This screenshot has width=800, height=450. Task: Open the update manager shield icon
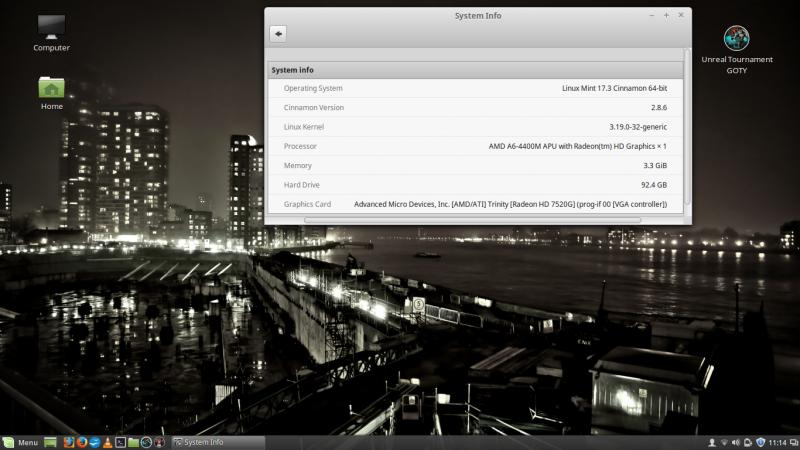point(761,442)
